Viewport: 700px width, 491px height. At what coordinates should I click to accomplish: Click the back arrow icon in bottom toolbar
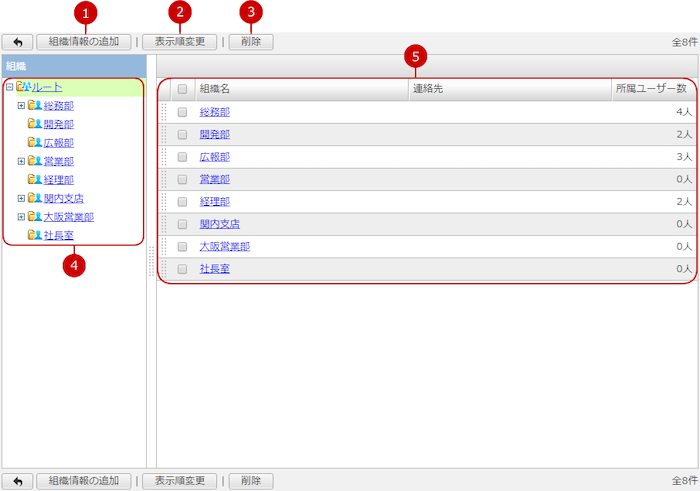point(17,481)
